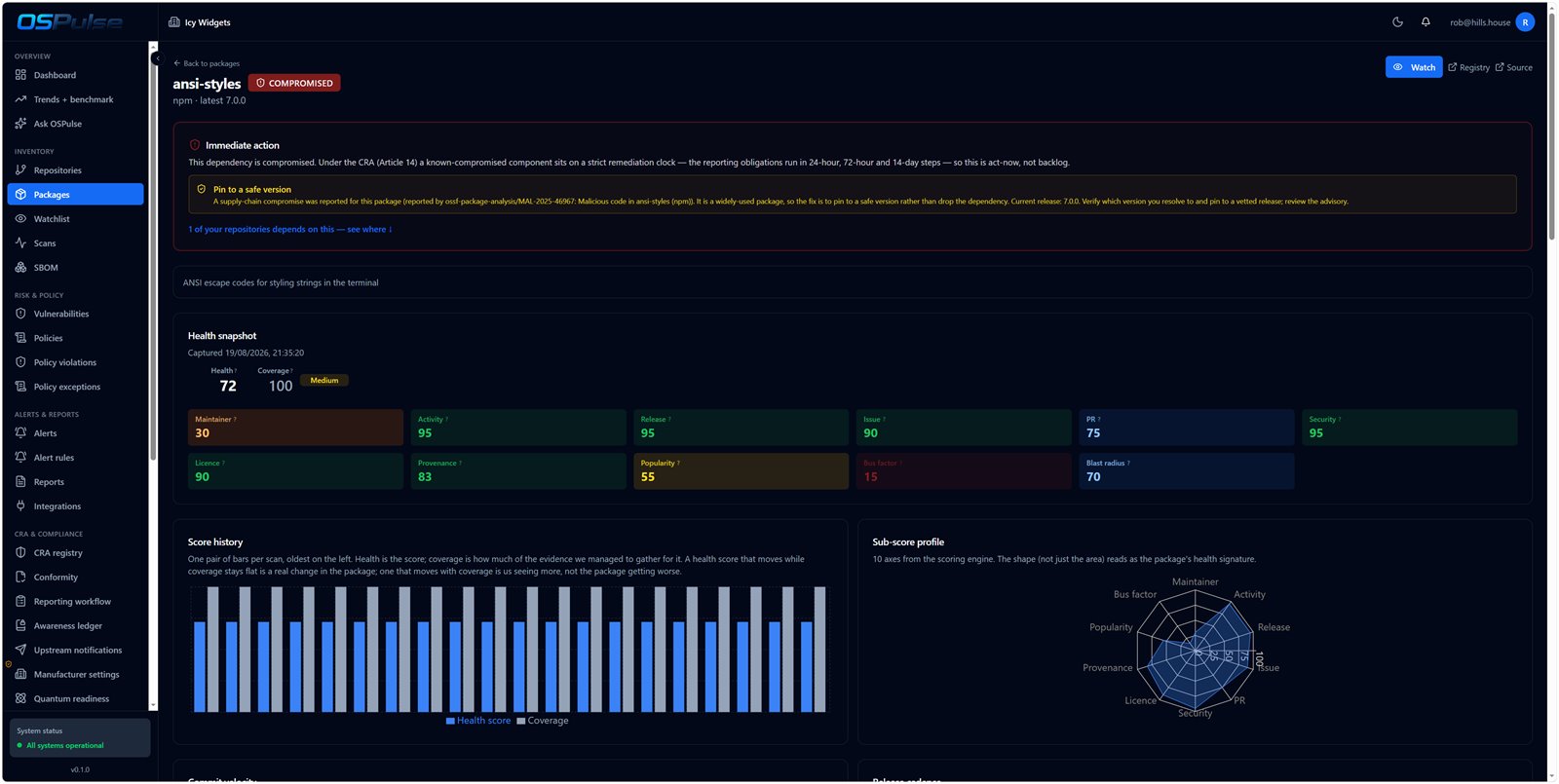1559x784 pixels.
Task: Open the Registry external link
Action: [1468, 67]
